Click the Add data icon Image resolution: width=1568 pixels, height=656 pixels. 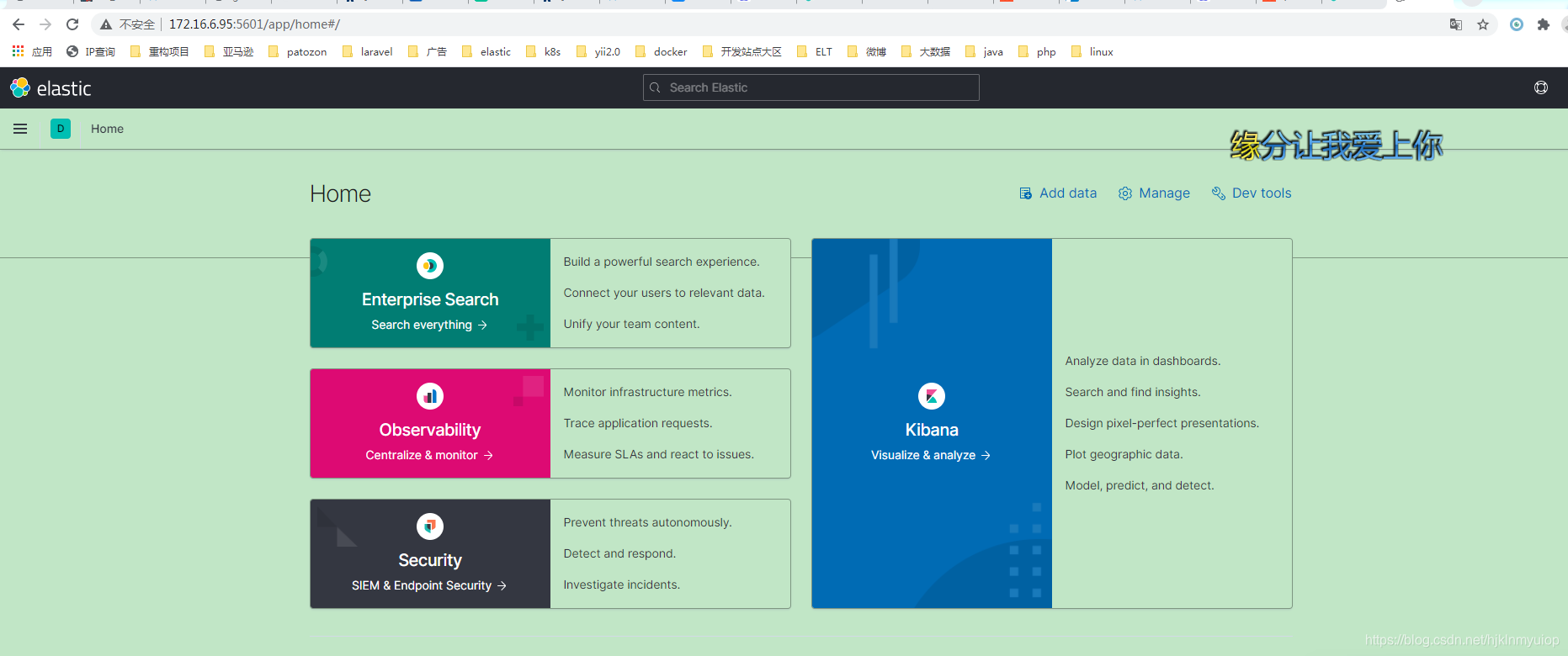click(x=1025, y=193)
